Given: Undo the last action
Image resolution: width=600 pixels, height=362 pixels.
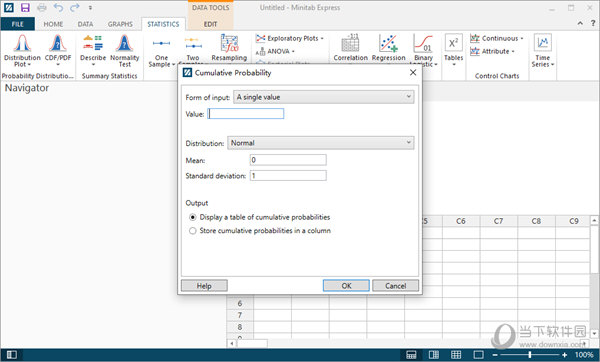Looking at the screenshot, I should tap(58, 7).
